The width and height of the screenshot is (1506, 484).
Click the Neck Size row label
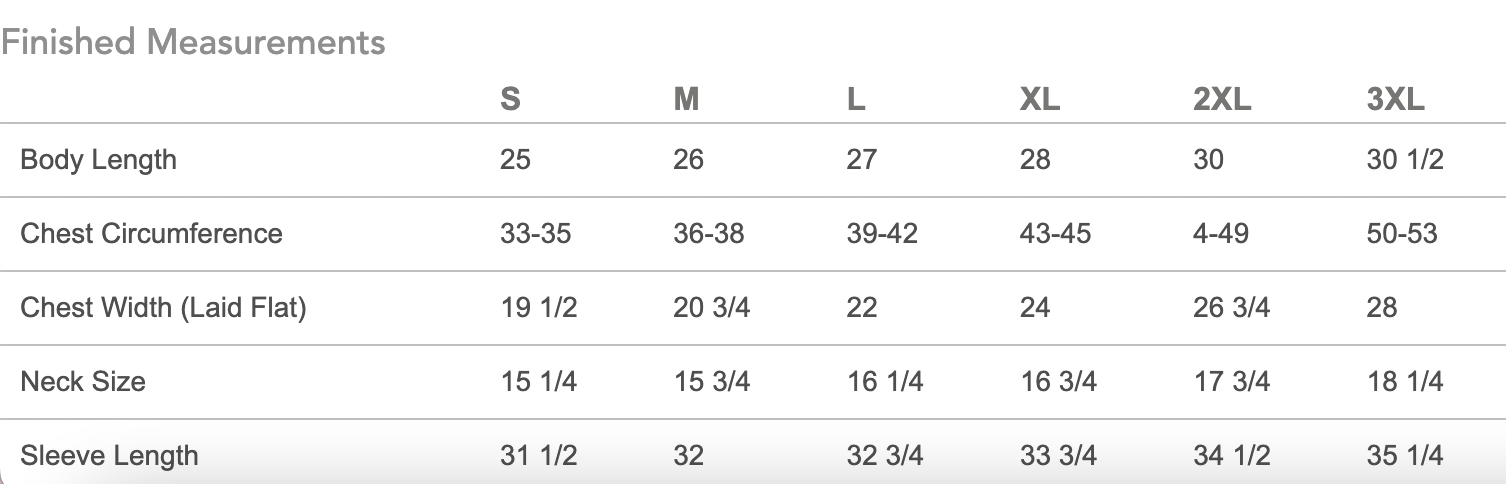point(83,381)
